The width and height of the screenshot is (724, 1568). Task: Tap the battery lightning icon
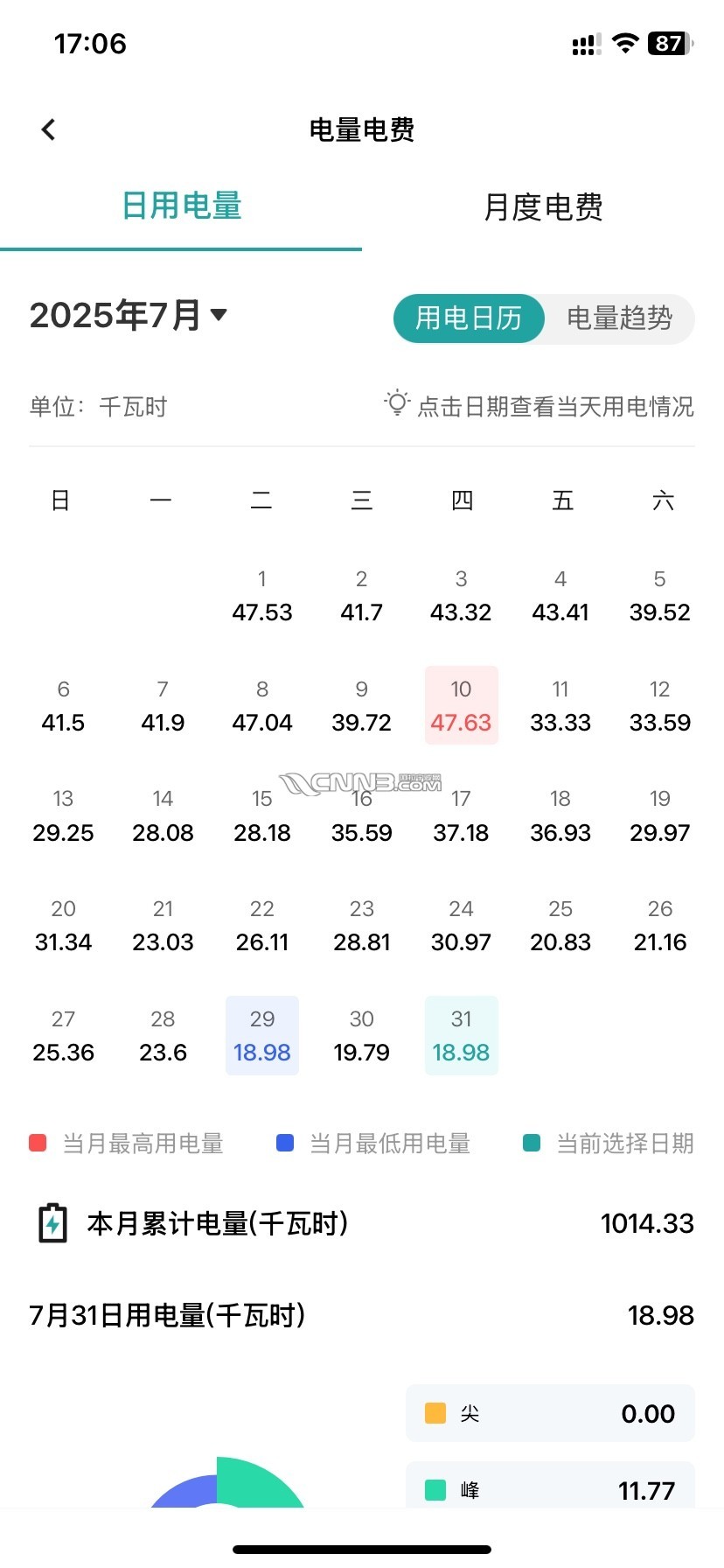(x=53, y=1223)
